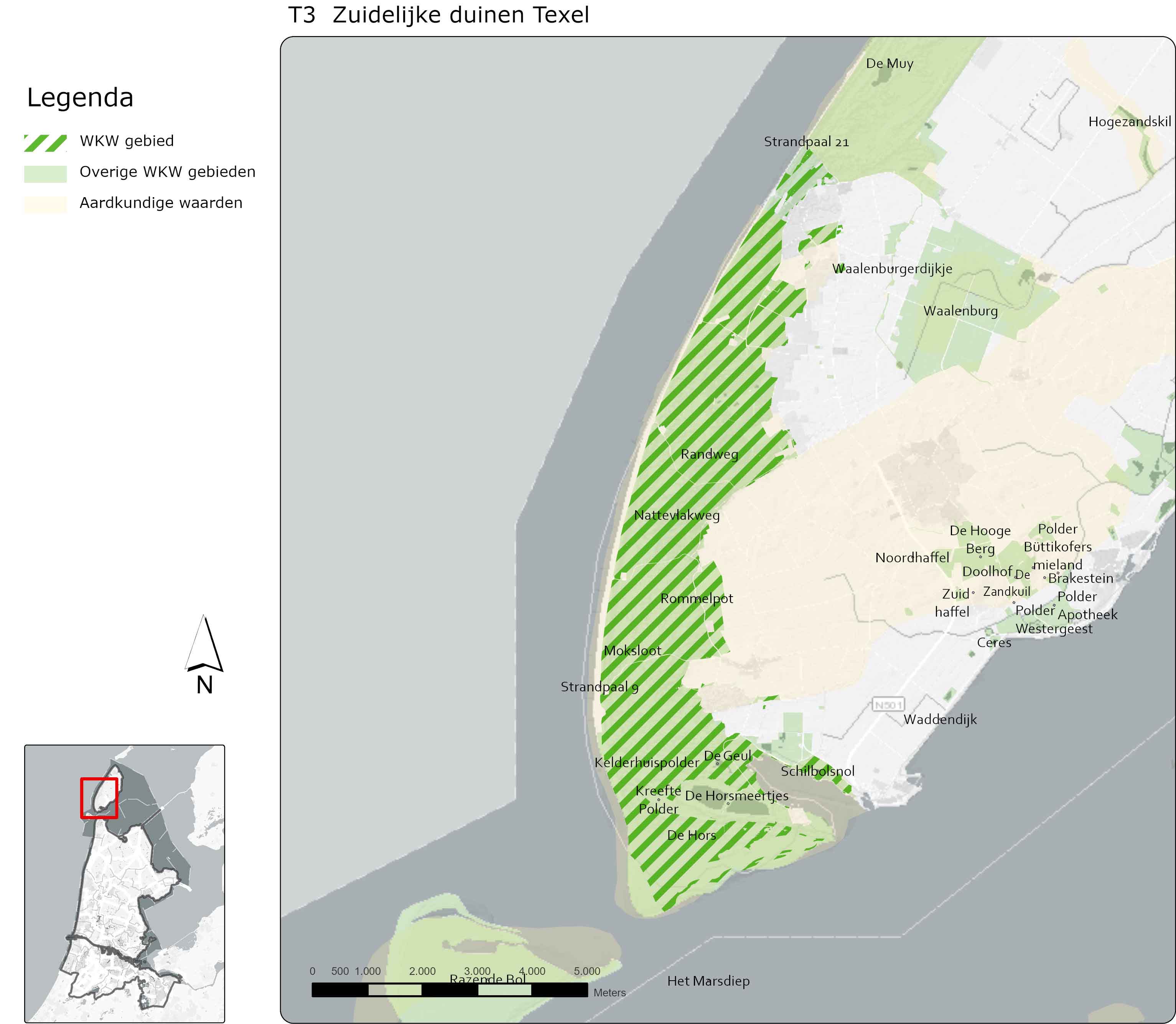Click the Strandpaal 21 label
Screen dimensions: 1176x1024
pyautogui.click(x=806, y=142)
